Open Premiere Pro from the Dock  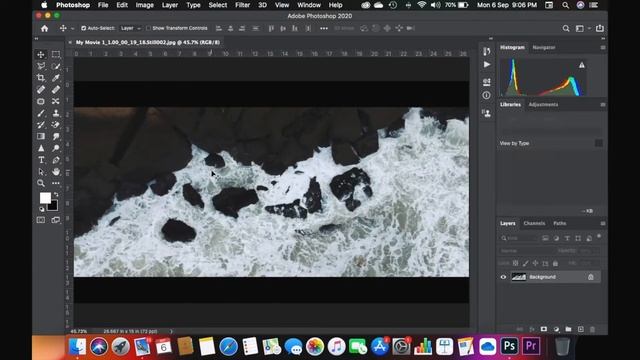coord(531,346)
